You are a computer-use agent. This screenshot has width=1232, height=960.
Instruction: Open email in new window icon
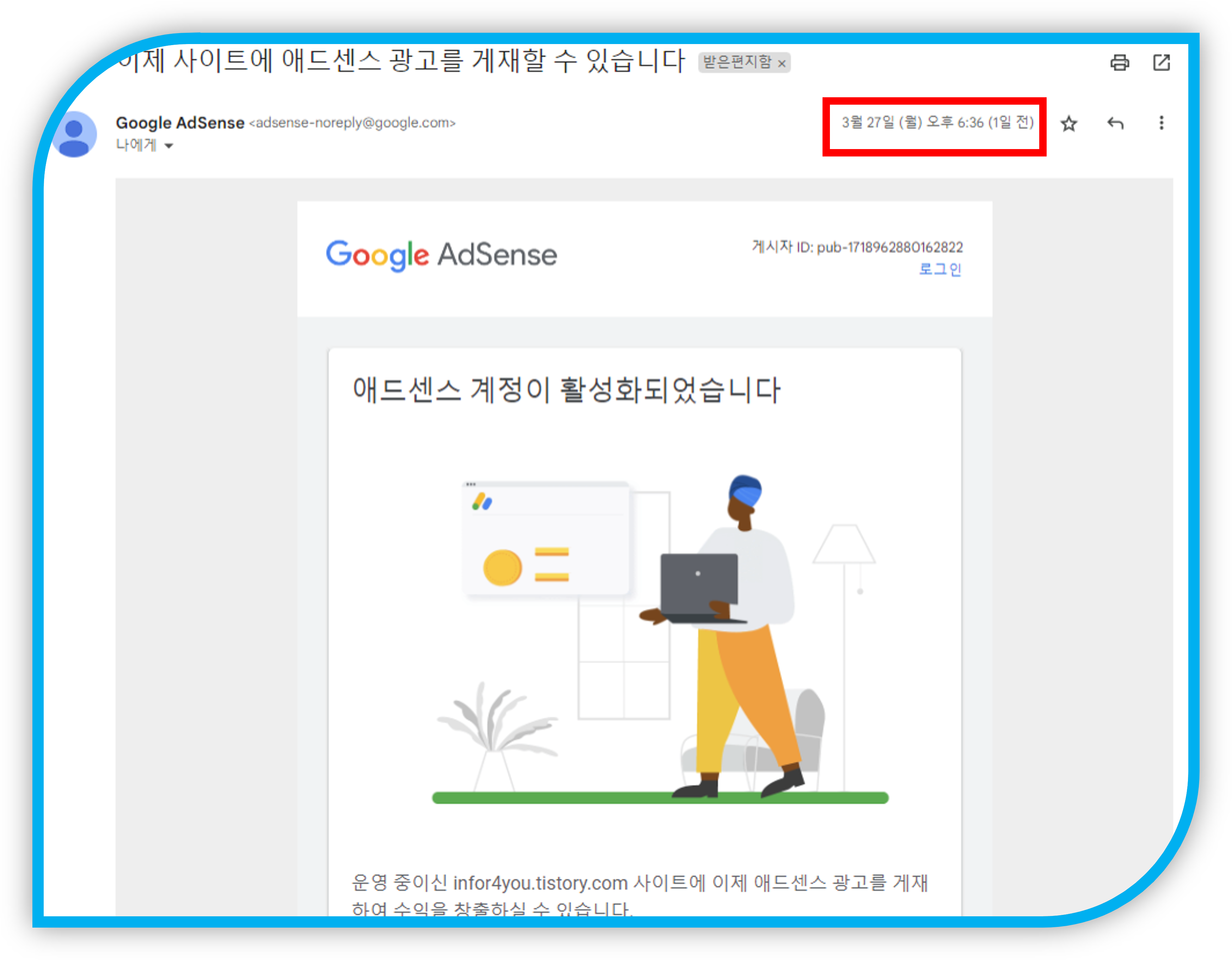tap(1162, 62)
